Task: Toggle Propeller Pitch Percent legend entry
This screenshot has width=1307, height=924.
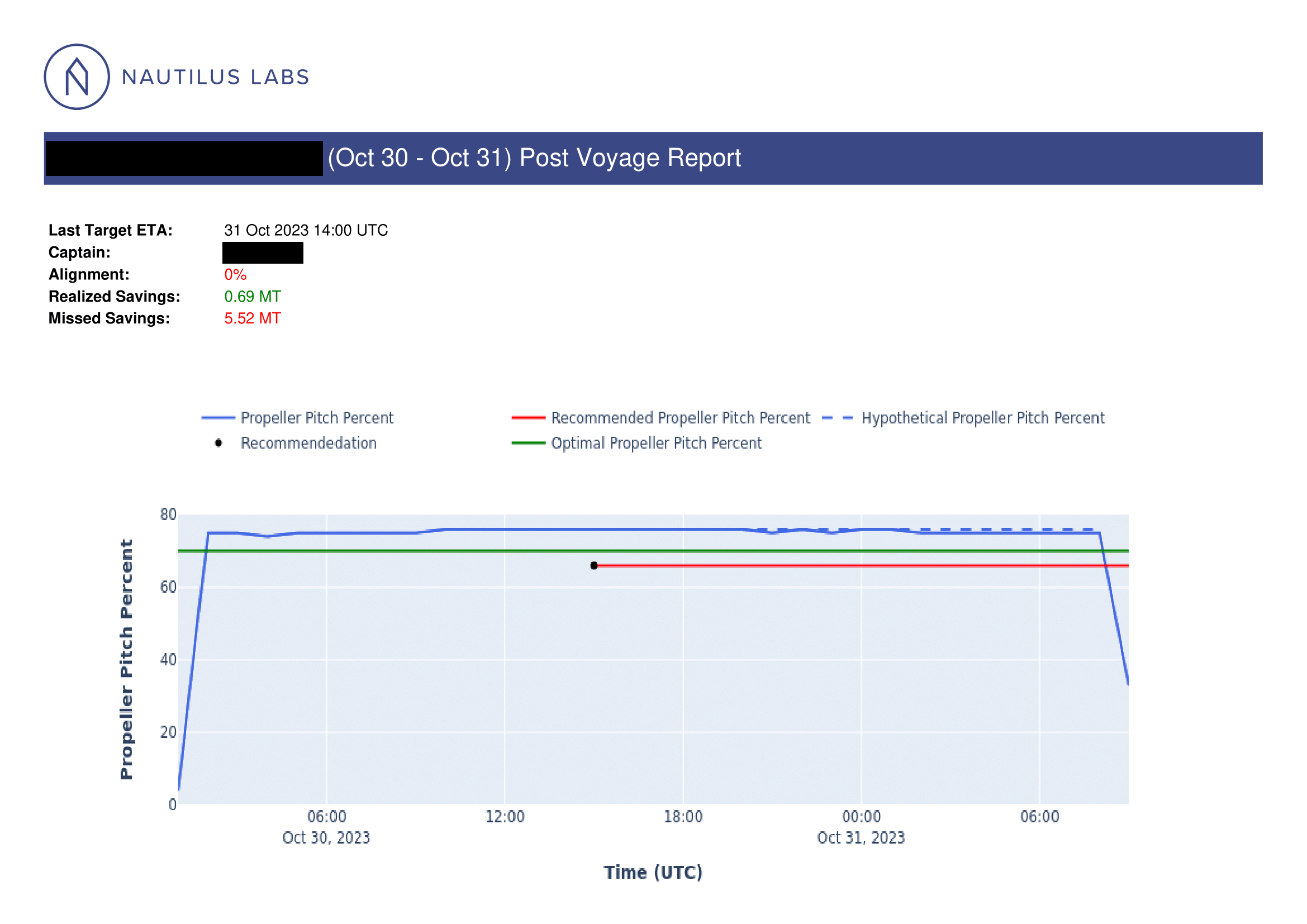Action: pyautogui.click(x=316, y=418)
